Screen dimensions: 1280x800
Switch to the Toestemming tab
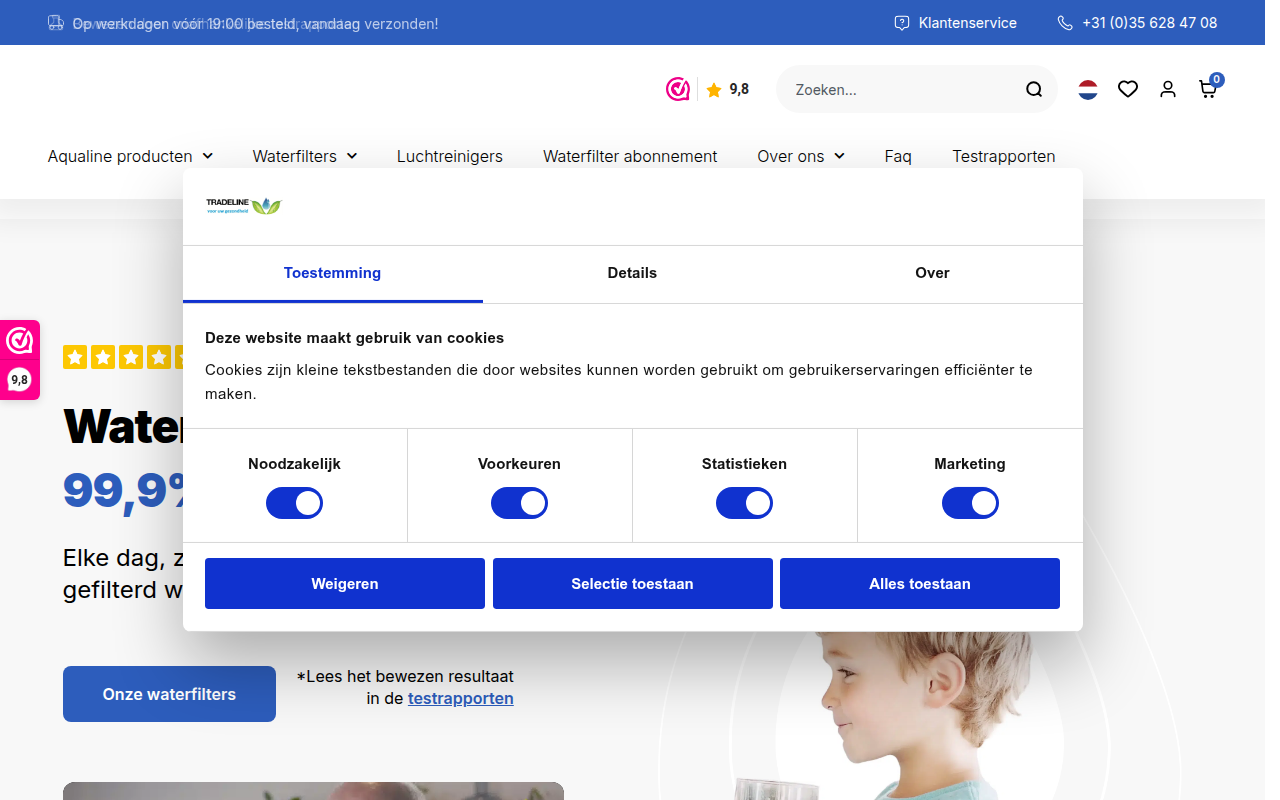tap(332, 273)
